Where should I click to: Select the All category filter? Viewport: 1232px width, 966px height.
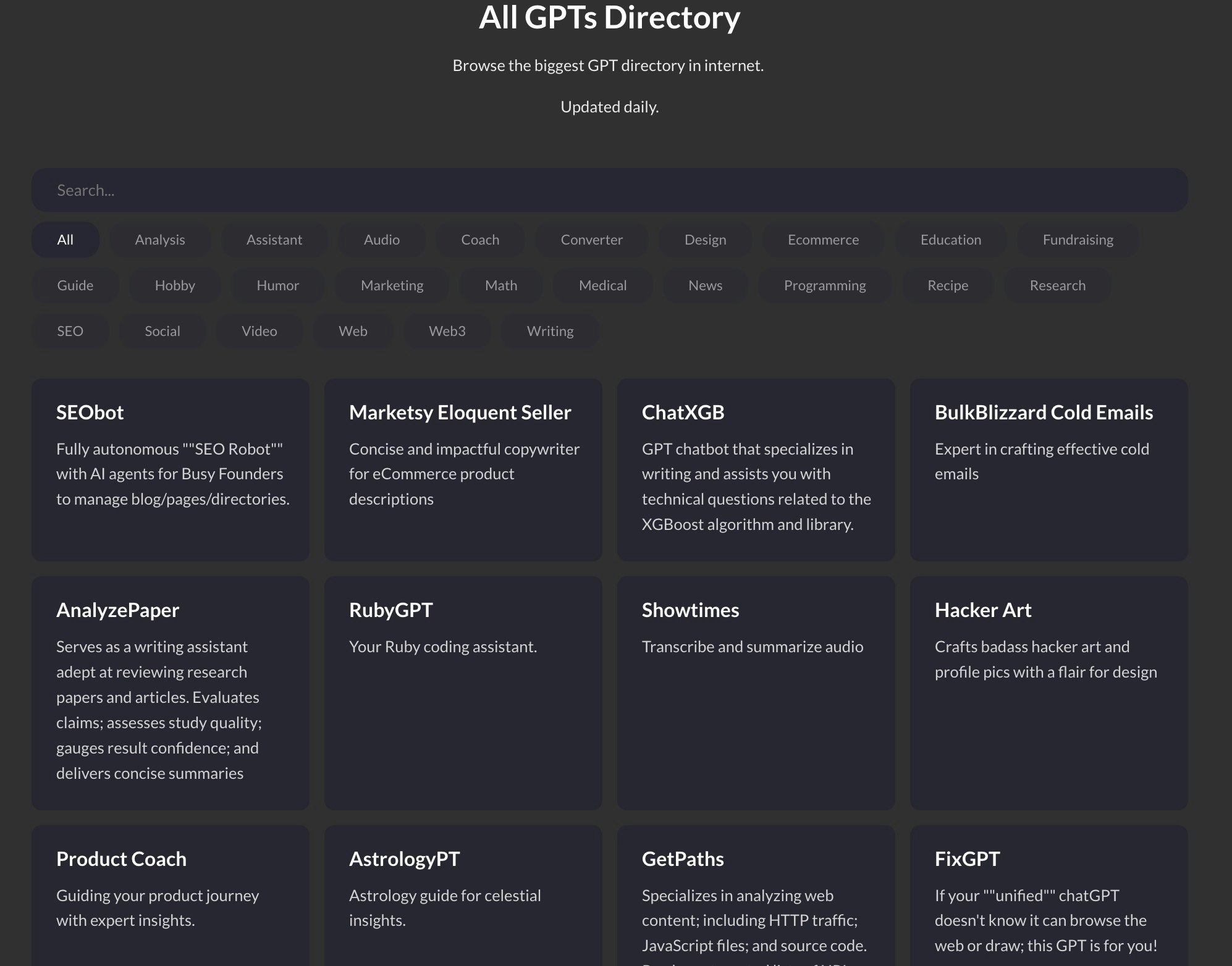tap(65, 240)
